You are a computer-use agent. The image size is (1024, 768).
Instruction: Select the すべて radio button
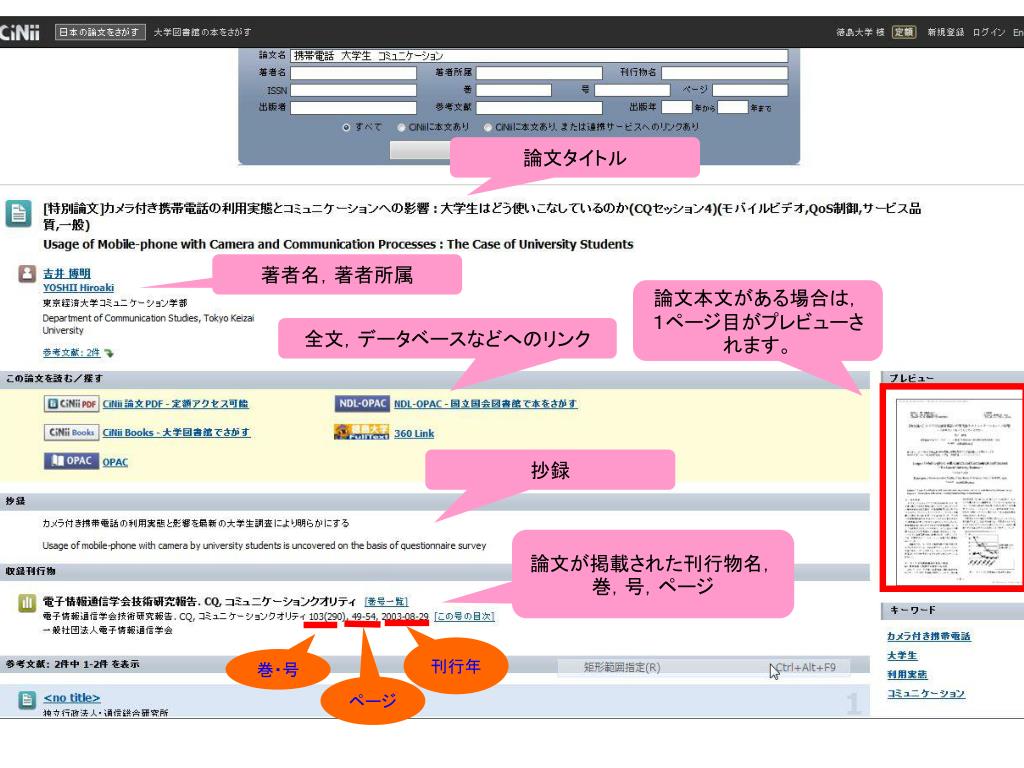[x=346, y=127]
